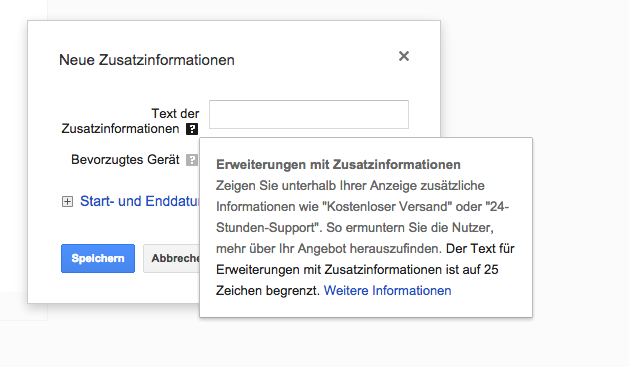Click the bold tooltip heading Erweiterungen mit Zusatzinformationen

[x=338, y=164]
